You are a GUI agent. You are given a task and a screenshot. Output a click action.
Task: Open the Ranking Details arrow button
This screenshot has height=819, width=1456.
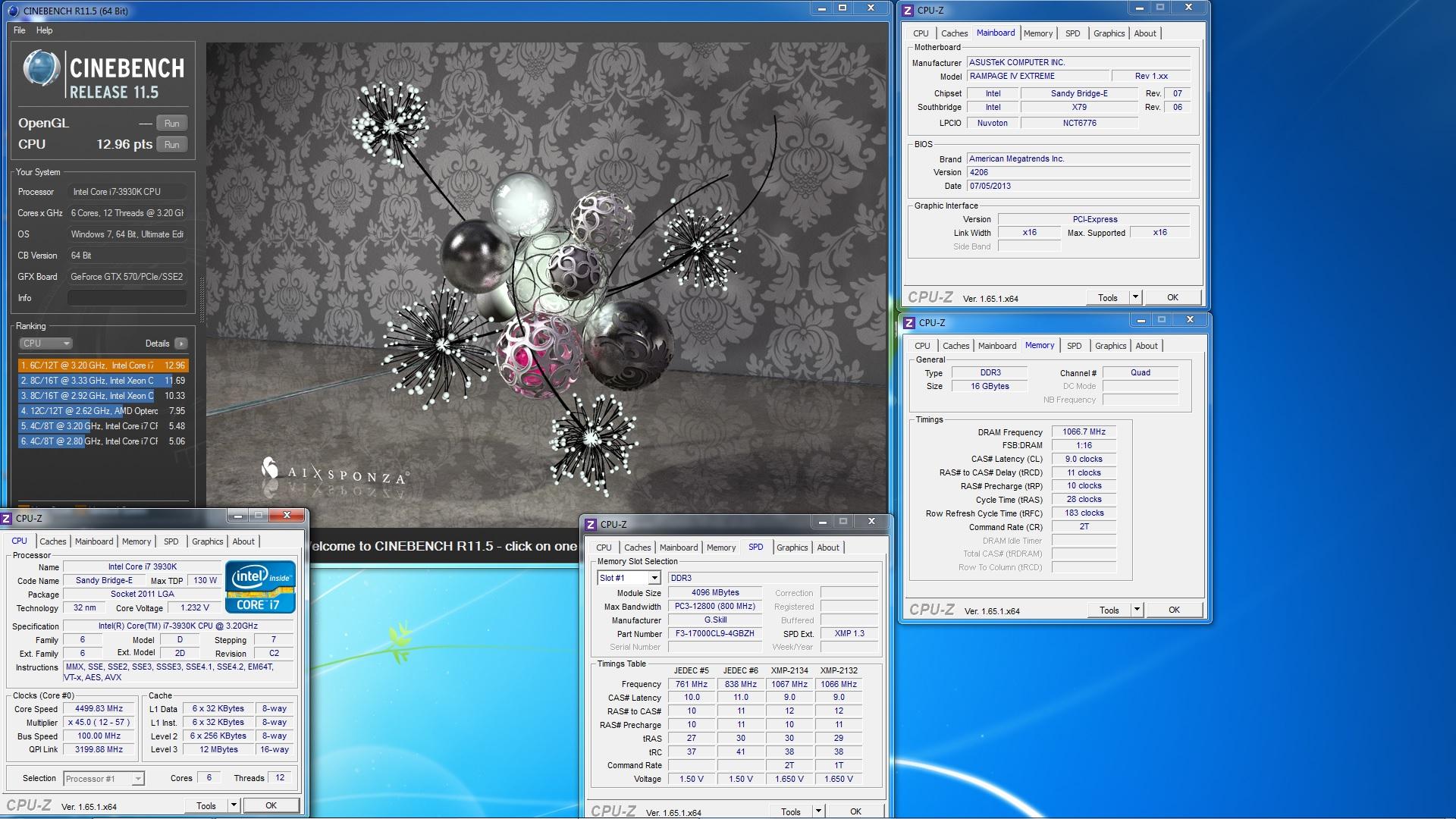[180, 344]
